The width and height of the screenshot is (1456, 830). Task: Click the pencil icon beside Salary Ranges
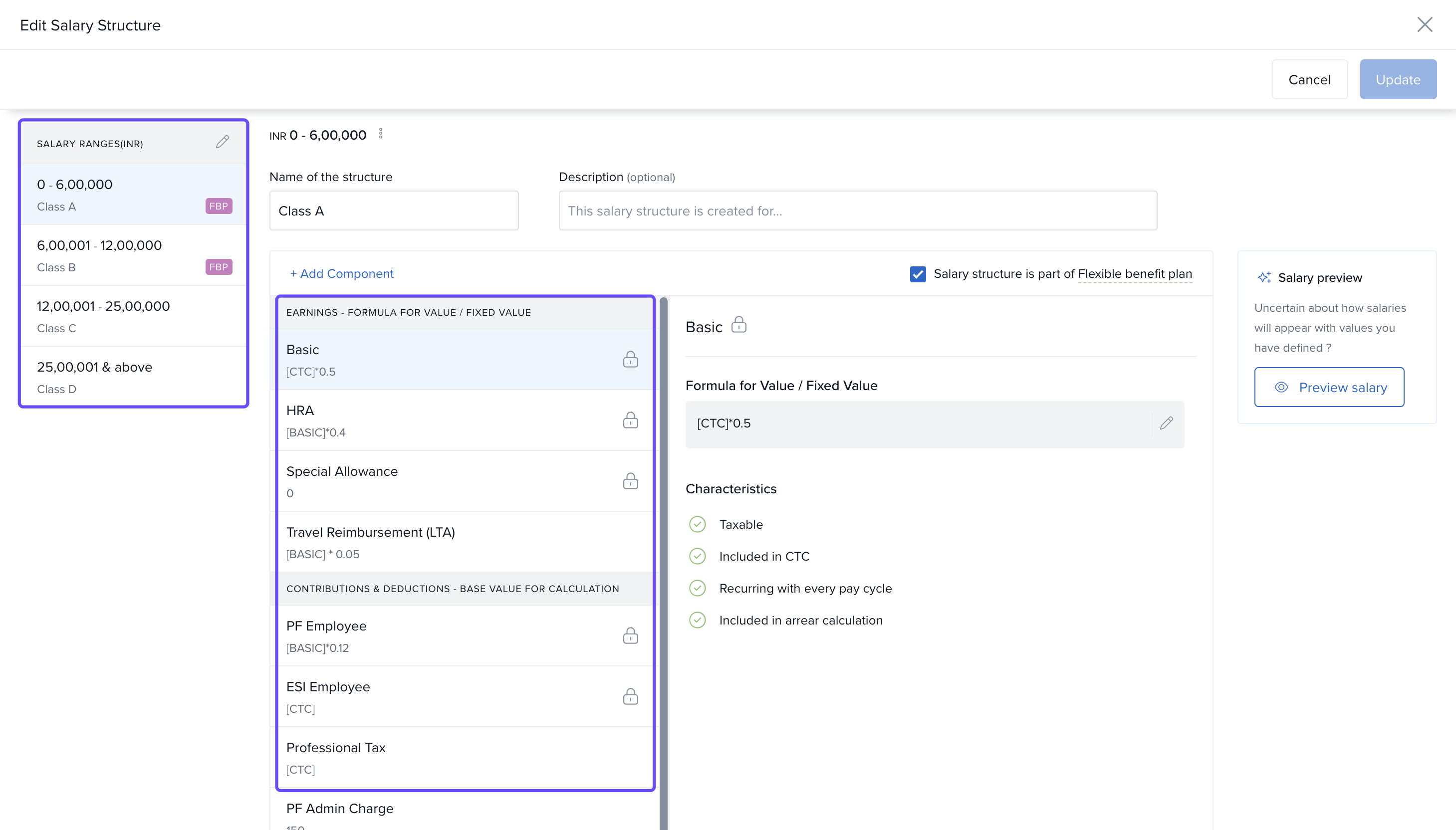click(223, 142)
